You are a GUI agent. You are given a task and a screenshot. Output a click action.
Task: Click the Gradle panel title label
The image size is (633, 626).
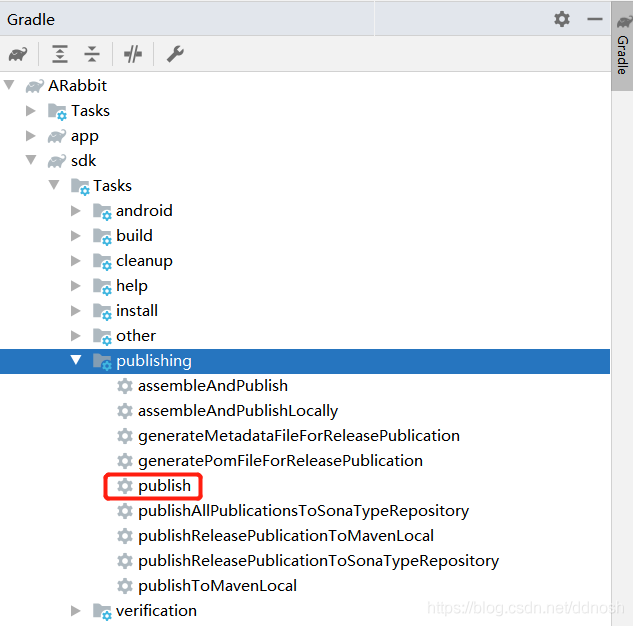coord(31,19)
